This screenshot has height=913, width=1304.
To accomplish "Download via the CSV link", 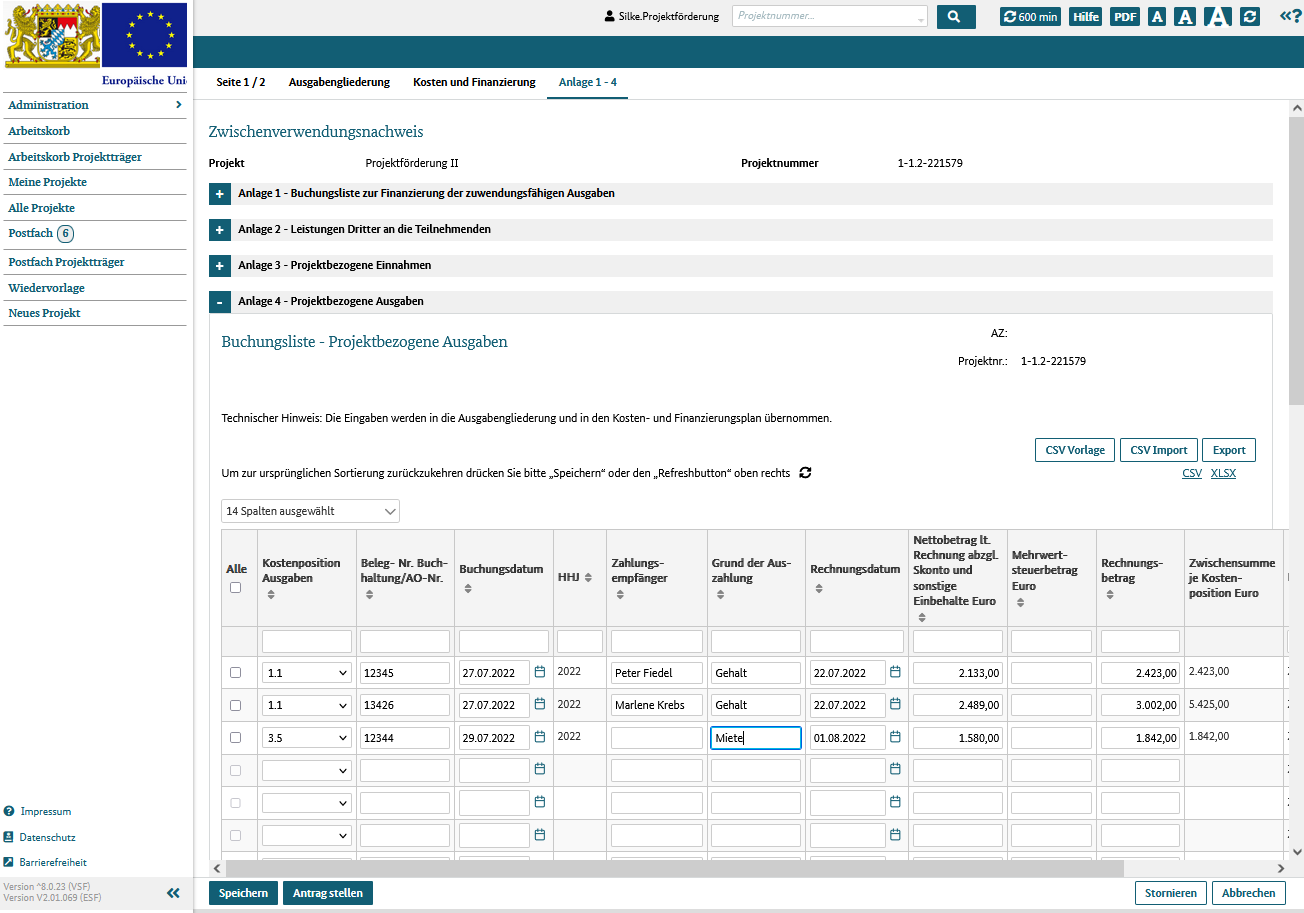I will click(1192, 473).
